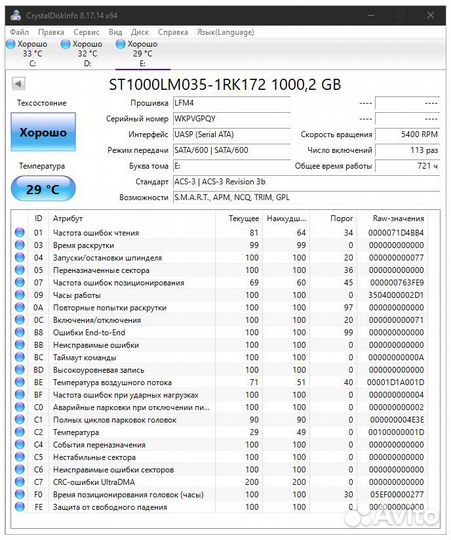Click status orb for attribute C6

(x=20, y=469)
